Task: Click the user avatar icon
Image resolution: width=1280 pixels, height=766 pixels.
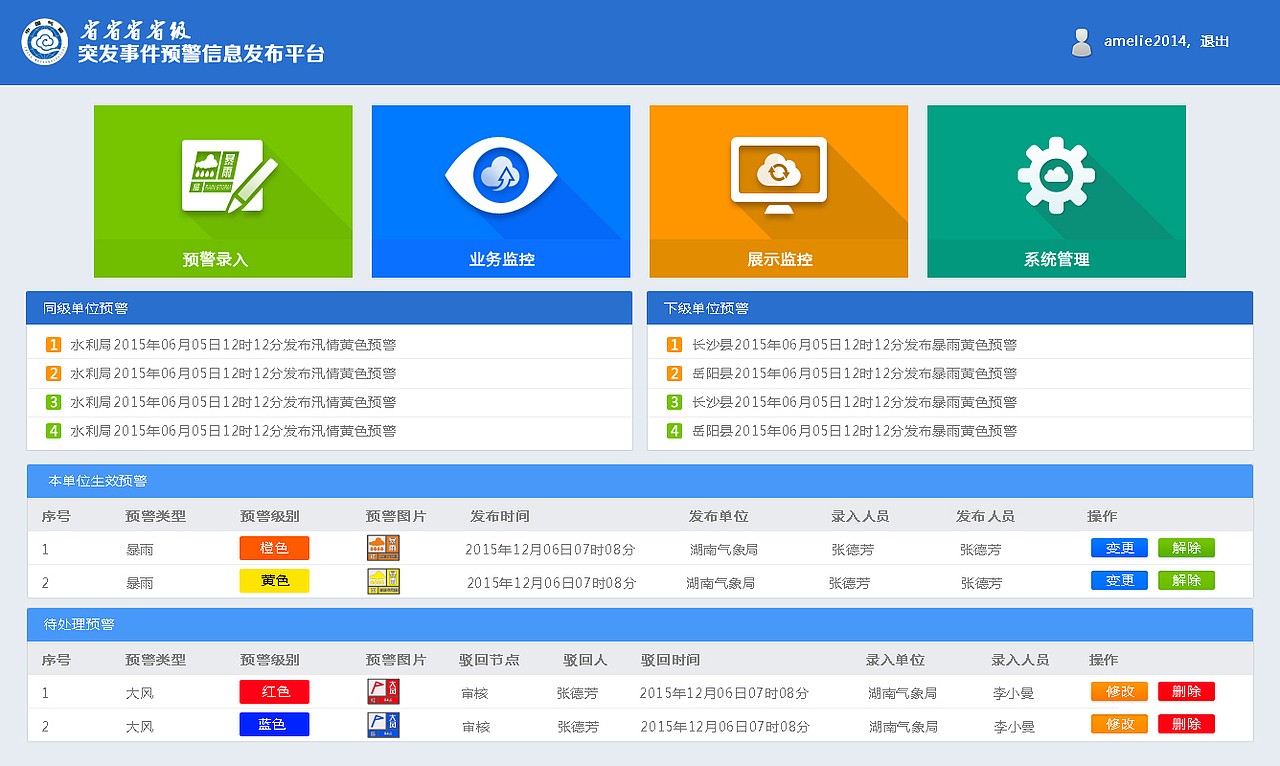Action: point(1082,42)
